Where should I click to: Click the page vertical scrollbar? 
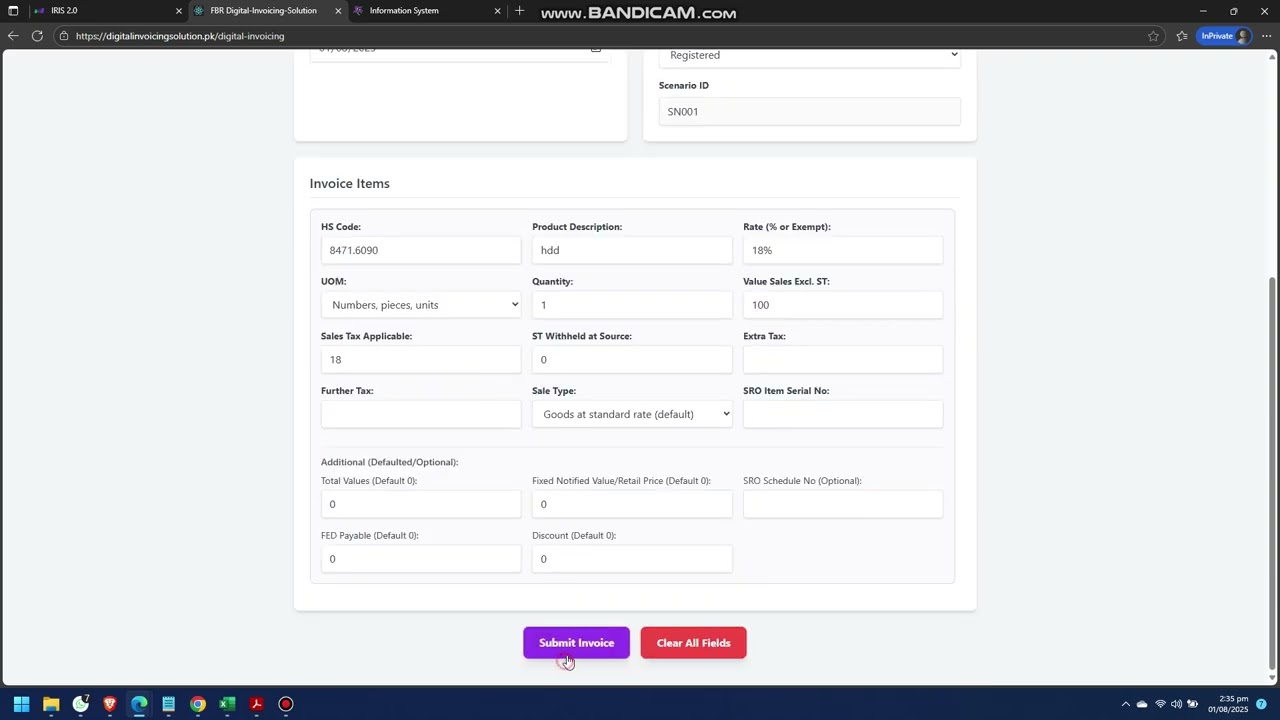[1272, 475]
